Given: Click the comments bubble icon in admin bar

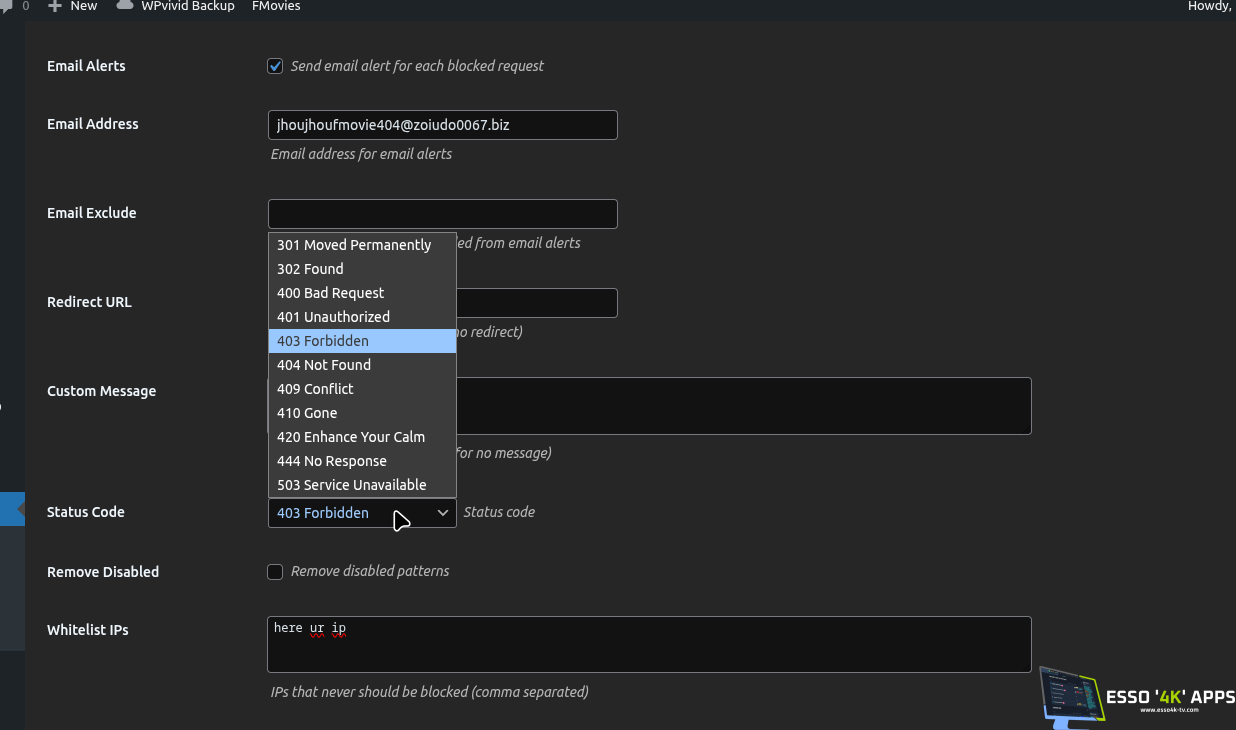Looking at the screenshot, I should pos(8,6).
